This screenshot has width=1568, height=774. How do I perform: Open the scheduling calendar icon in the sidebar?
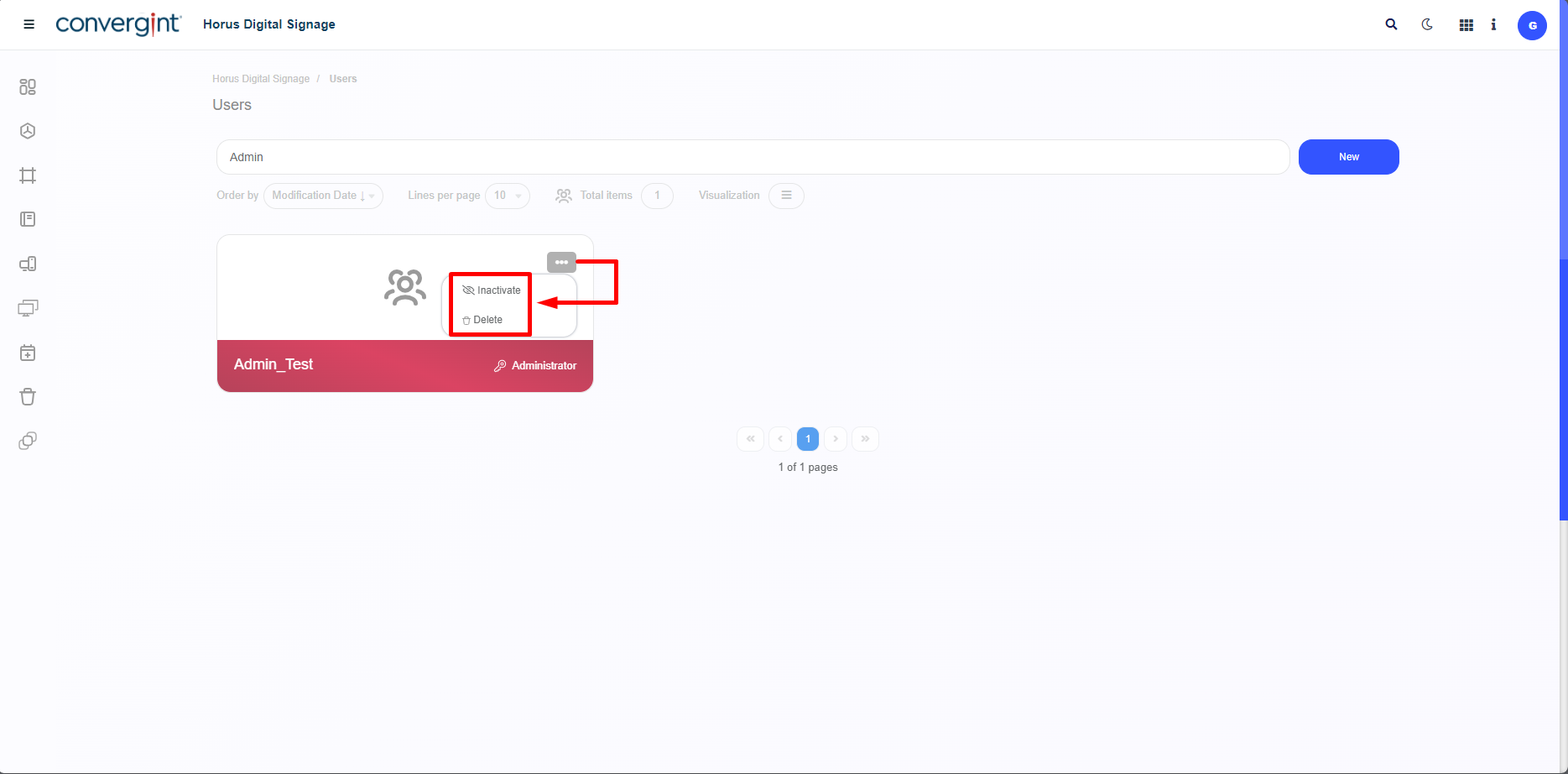click(x=28, y=353)
